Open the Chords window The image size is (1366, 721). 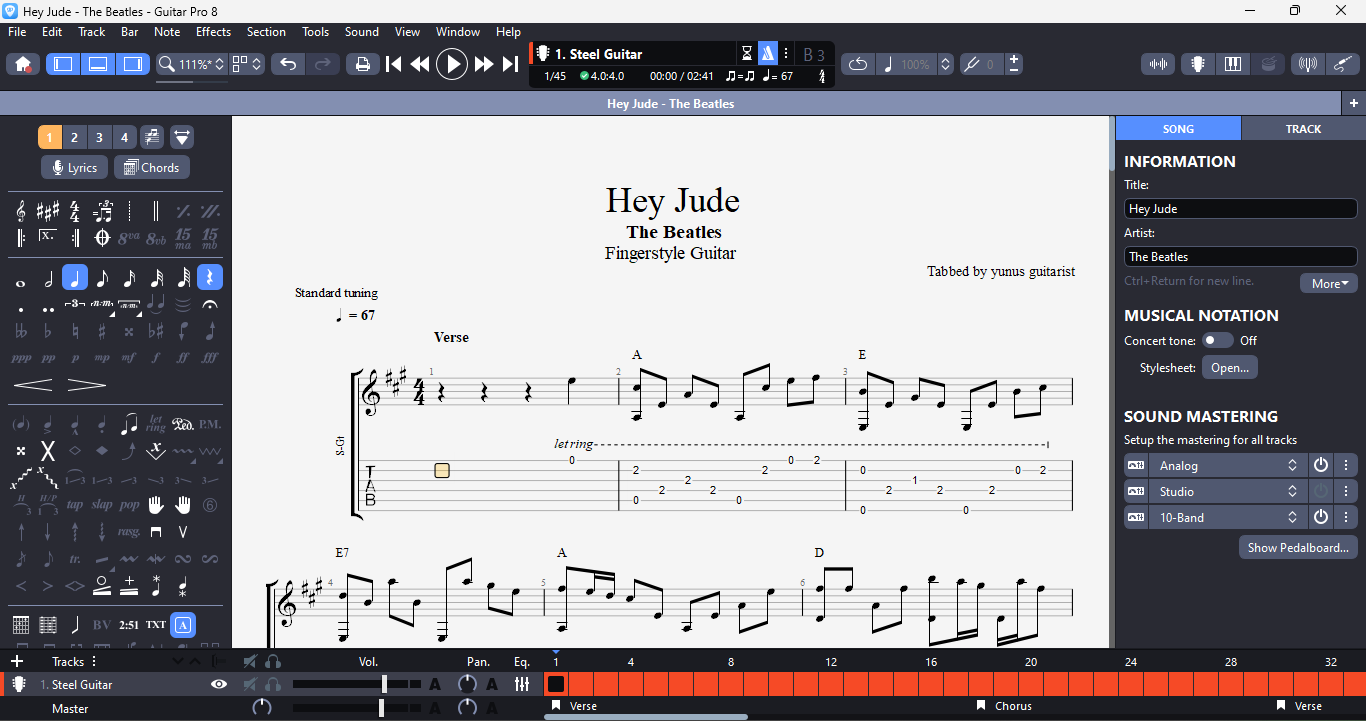(x=152, y=168)
